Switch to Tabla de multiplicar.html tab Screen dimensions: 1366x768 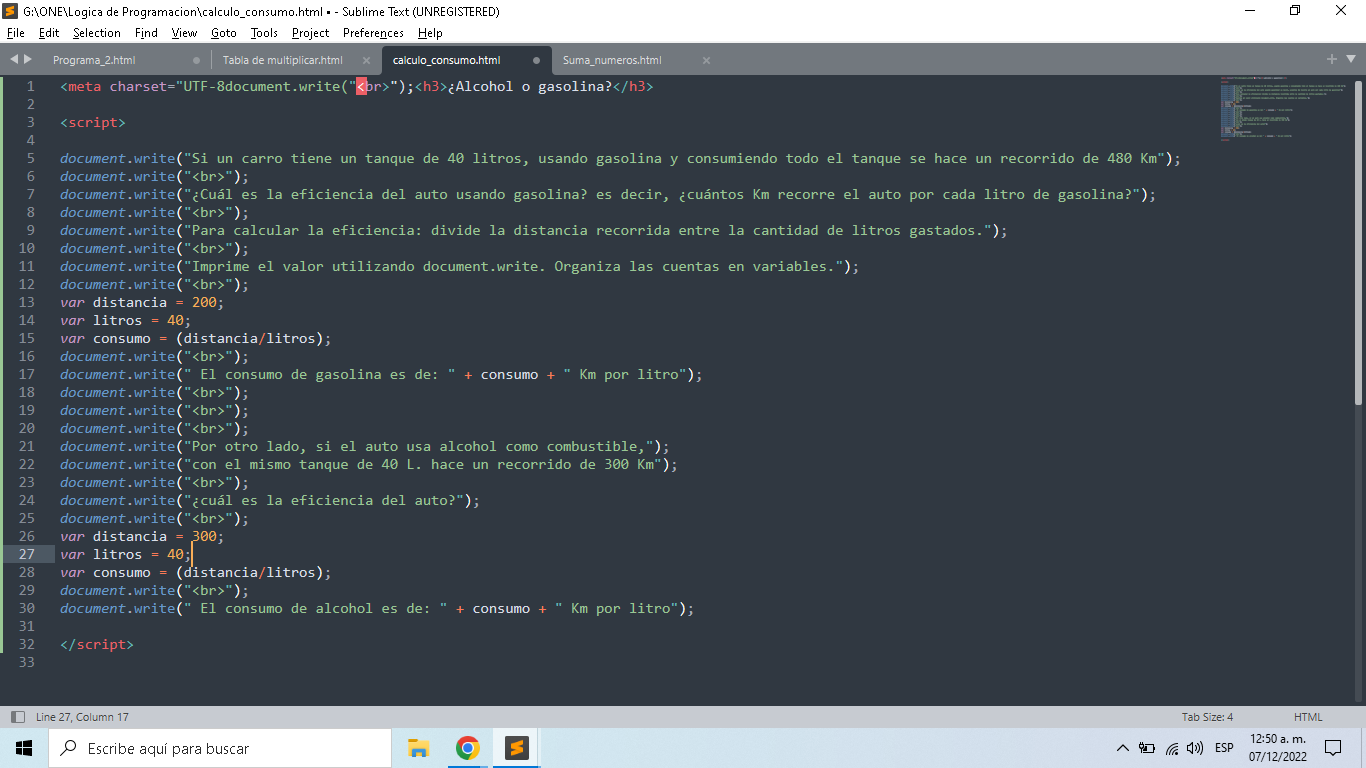tap(282, 60)
